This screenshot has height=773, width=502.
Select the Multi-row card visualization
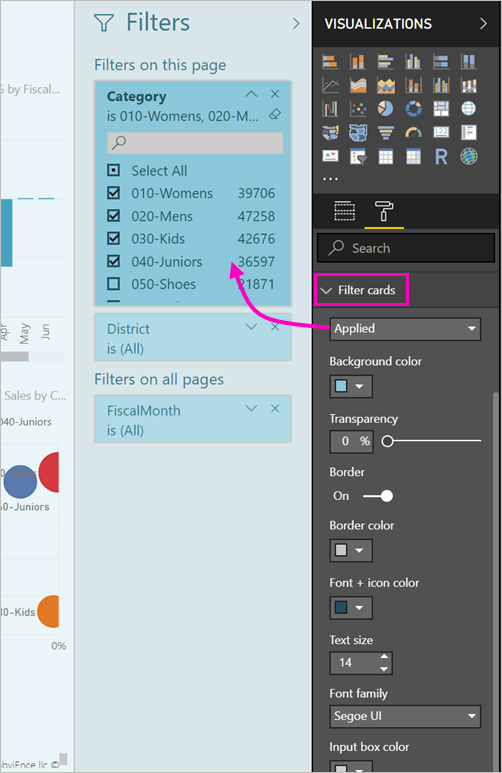coord(468,132)
